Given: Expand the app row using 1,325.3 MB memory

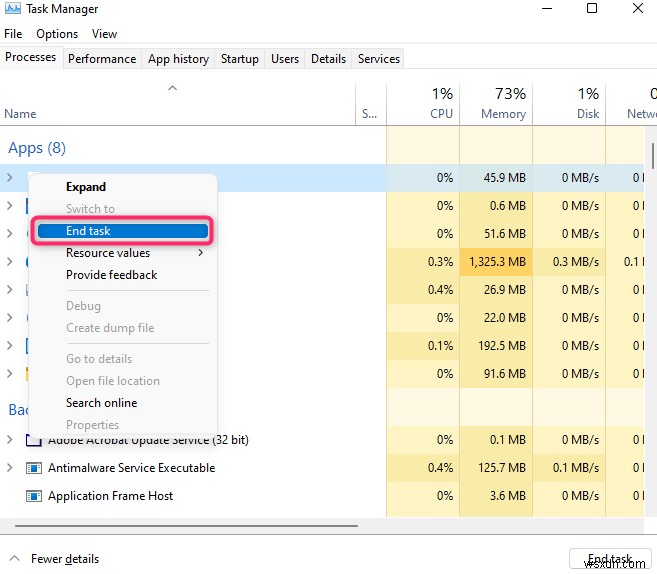Looking at the screenshot, I should point(10,261).
